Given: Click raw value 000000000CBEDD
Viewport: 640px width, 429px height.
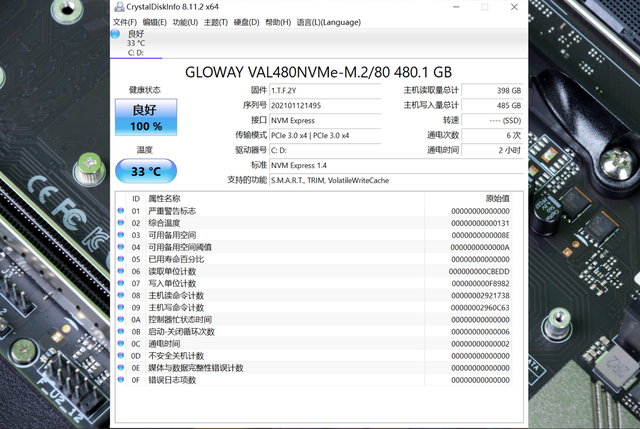Looking at the screenshot, I should [479, 271].
